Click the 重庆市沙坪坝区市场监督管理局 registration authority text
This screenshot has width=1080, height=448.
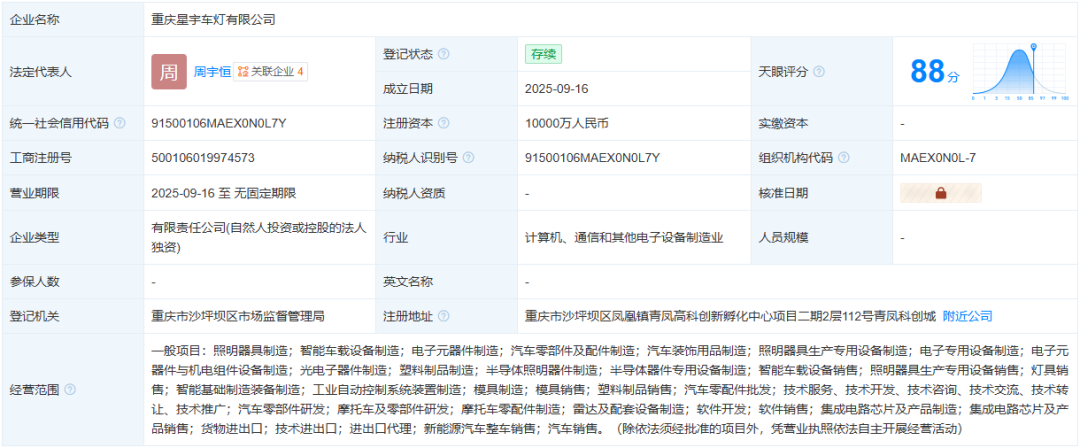click(x=237, y=316)
